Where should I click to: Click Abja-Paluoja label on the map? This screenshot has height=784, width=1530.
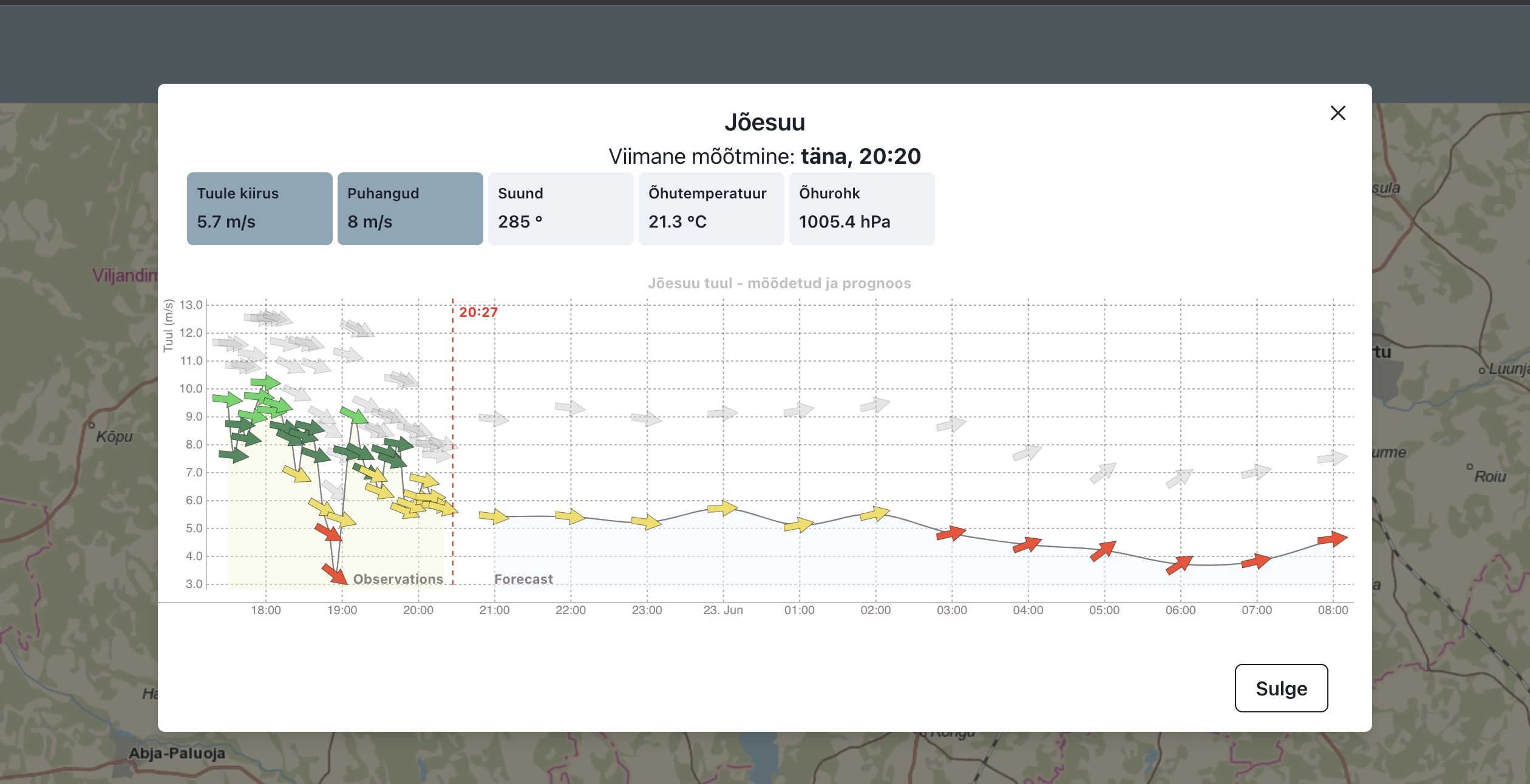177,753
